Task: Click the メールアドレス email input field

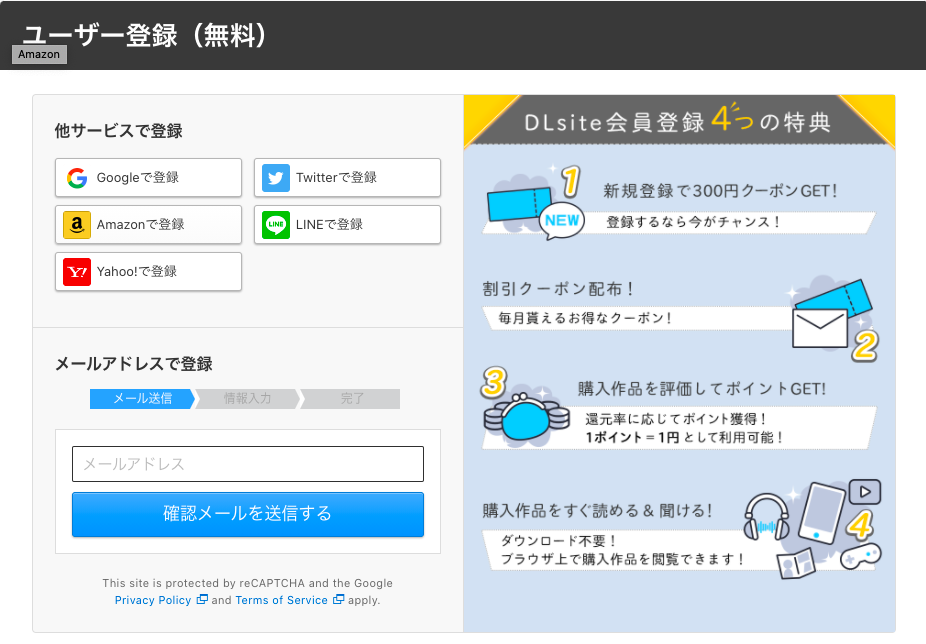Action: pos(247,464)
